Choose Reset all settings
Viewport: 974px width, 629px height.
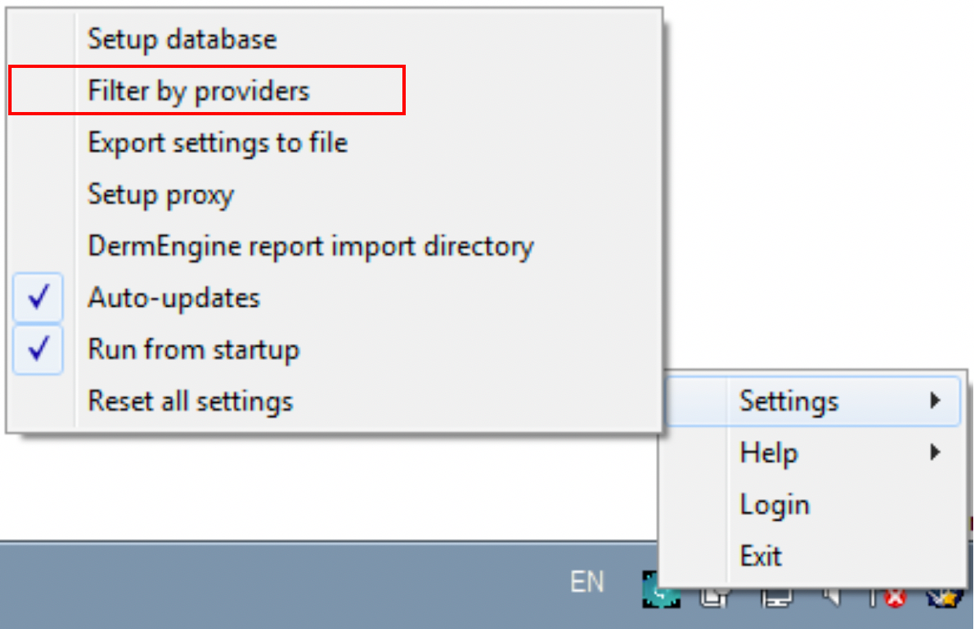pyautogui.click(x=191, y=402)
